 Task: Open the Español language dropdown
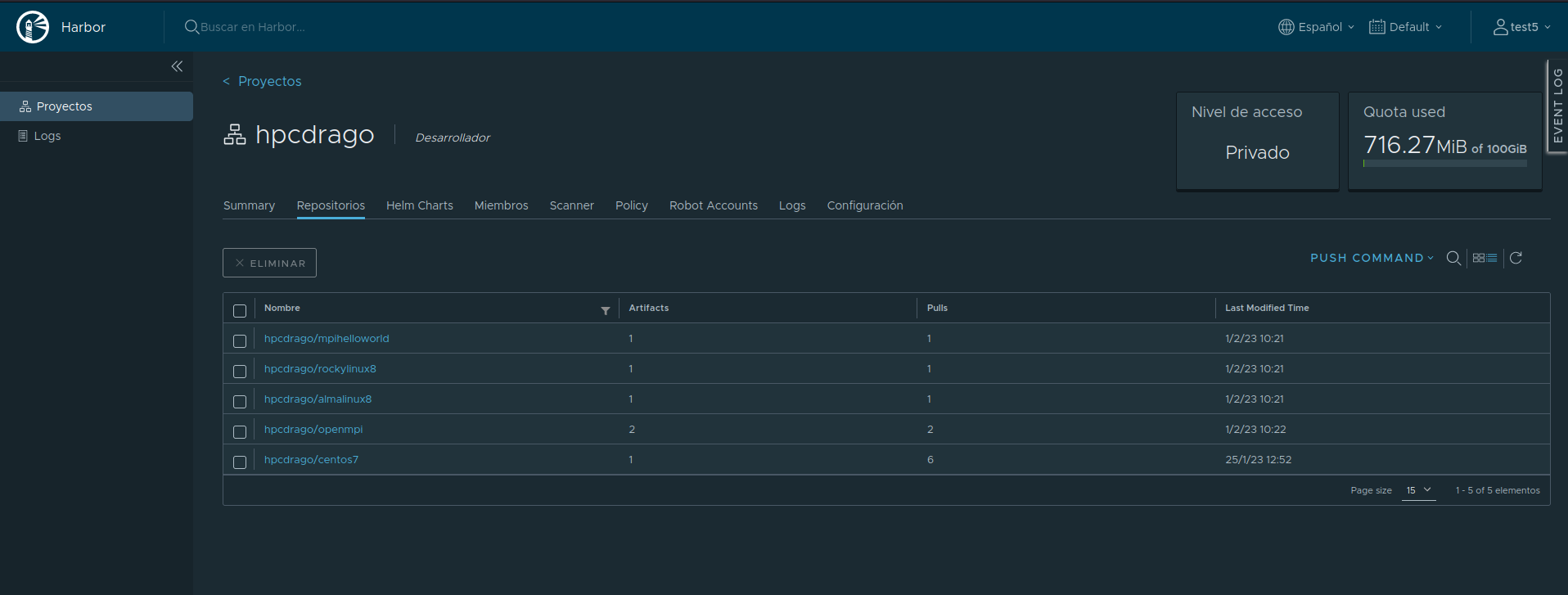pos(1317,27)
